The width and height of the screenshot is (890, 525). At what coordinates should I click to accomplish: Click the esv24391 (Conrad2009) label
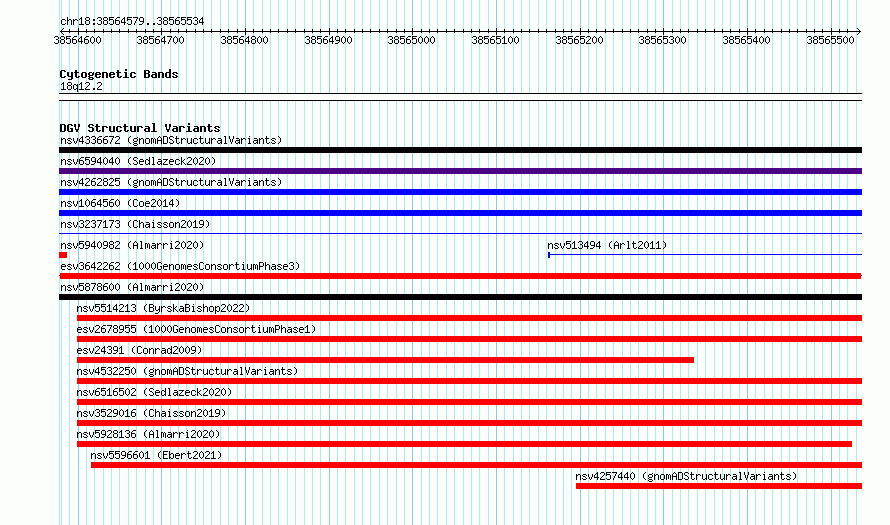[x=140, y=350]
